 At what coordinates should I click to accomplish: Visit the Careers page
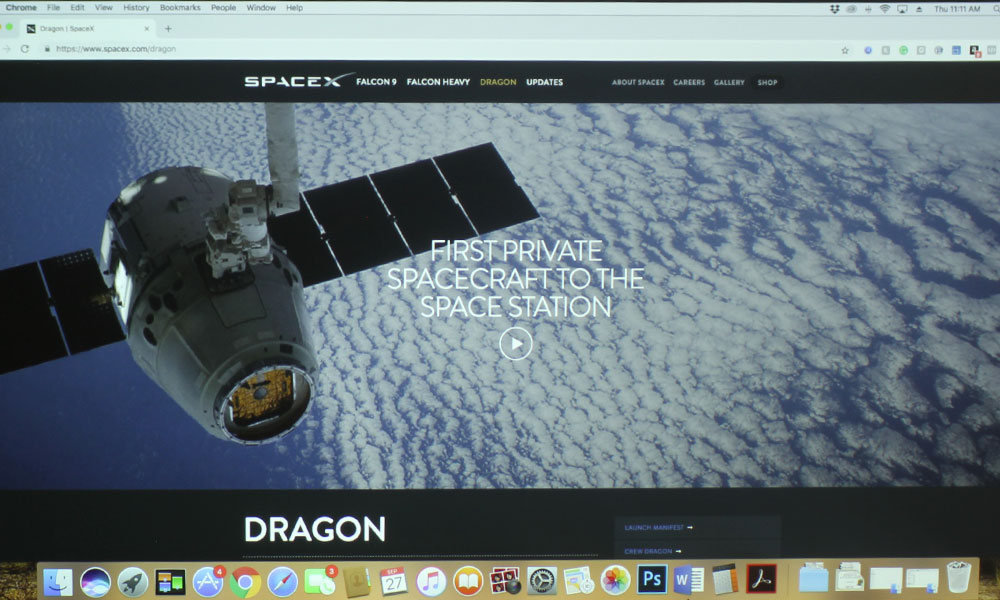click(x=689, y=82)
